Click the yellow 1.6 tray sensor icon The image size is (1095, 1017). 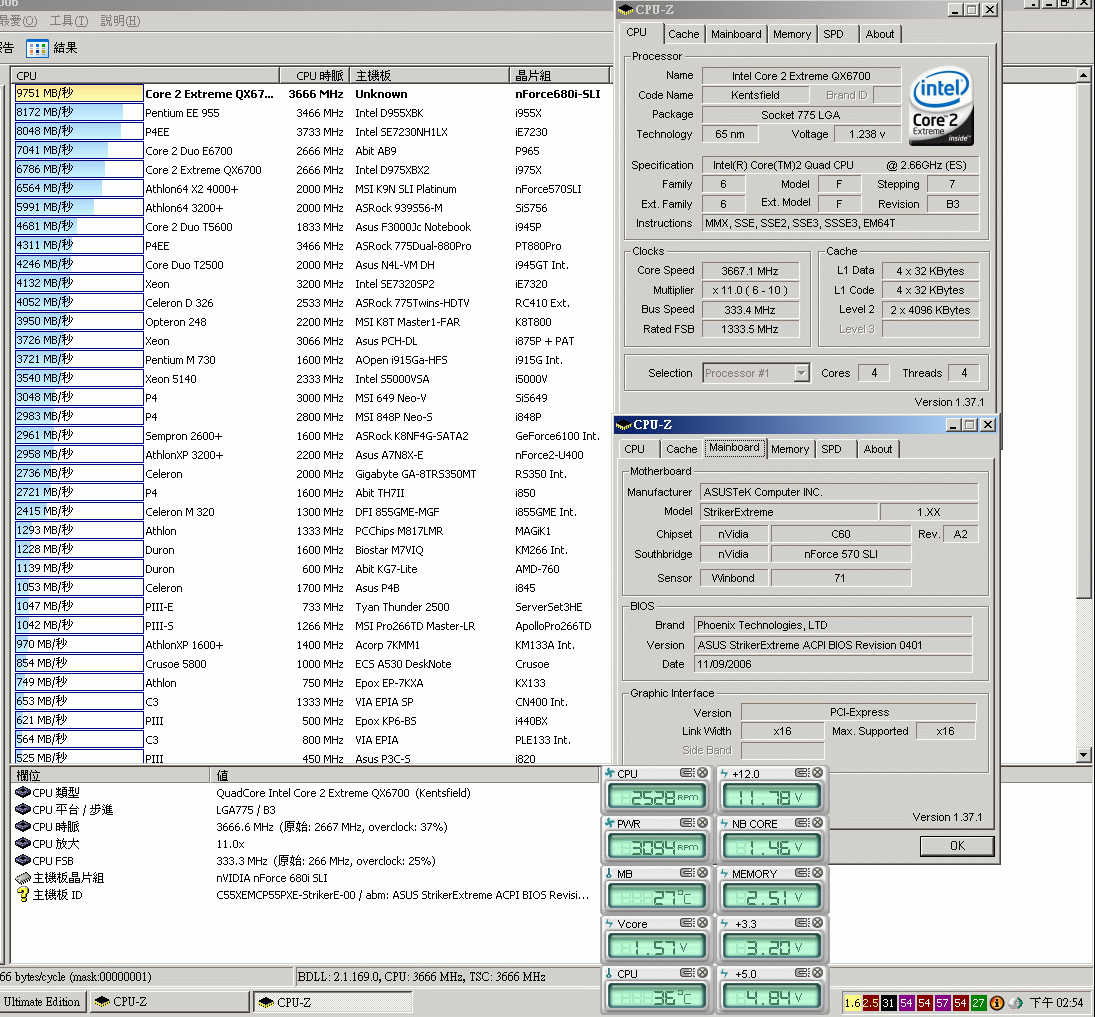pos(852,1003)
